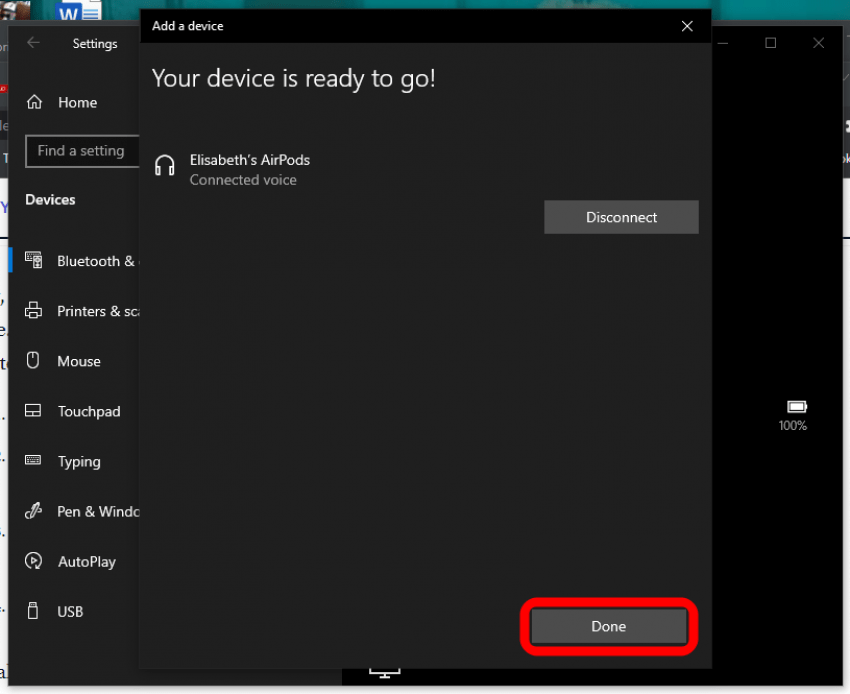Click the touchpad icon in sidebar

pos(33,410)
